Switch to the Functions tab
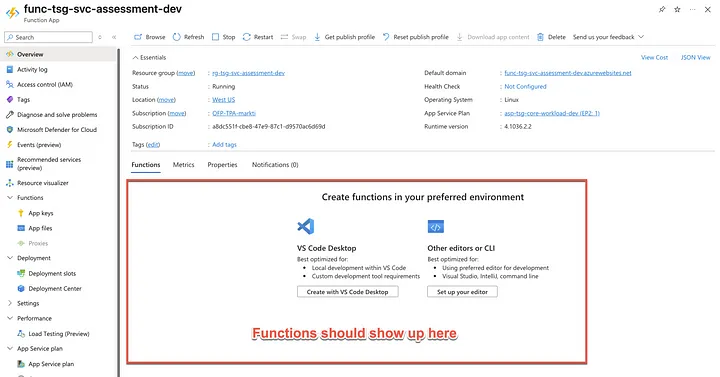 click(146, 165)
